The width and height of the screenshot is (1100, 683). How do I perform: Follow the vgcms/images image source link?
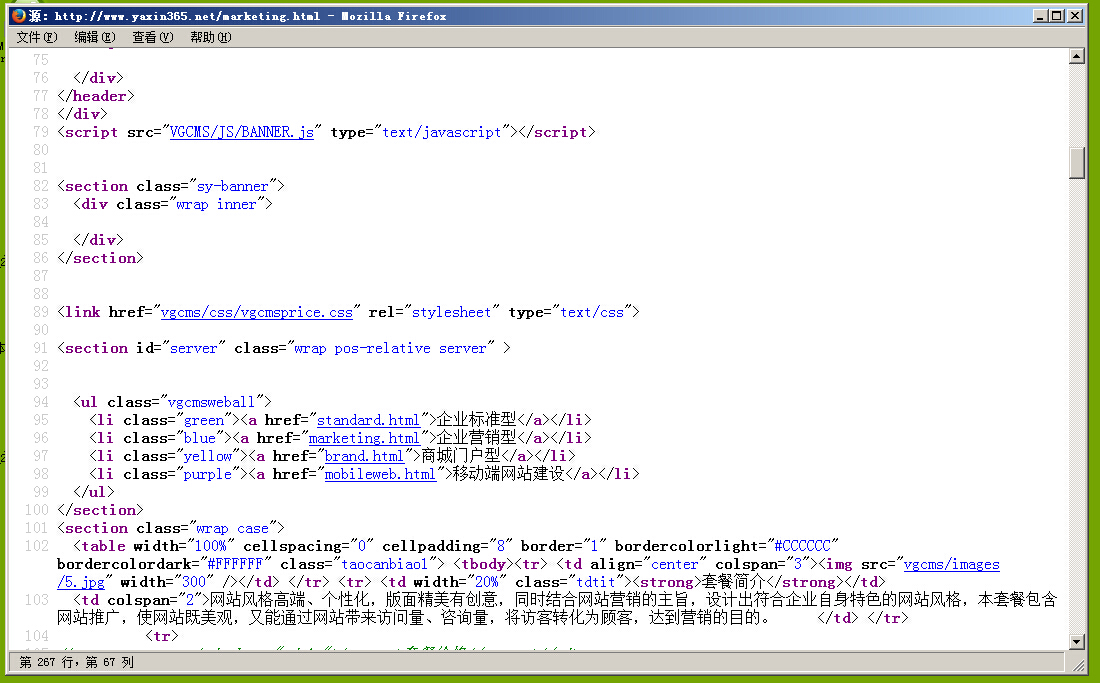click(x=951, y=564)
